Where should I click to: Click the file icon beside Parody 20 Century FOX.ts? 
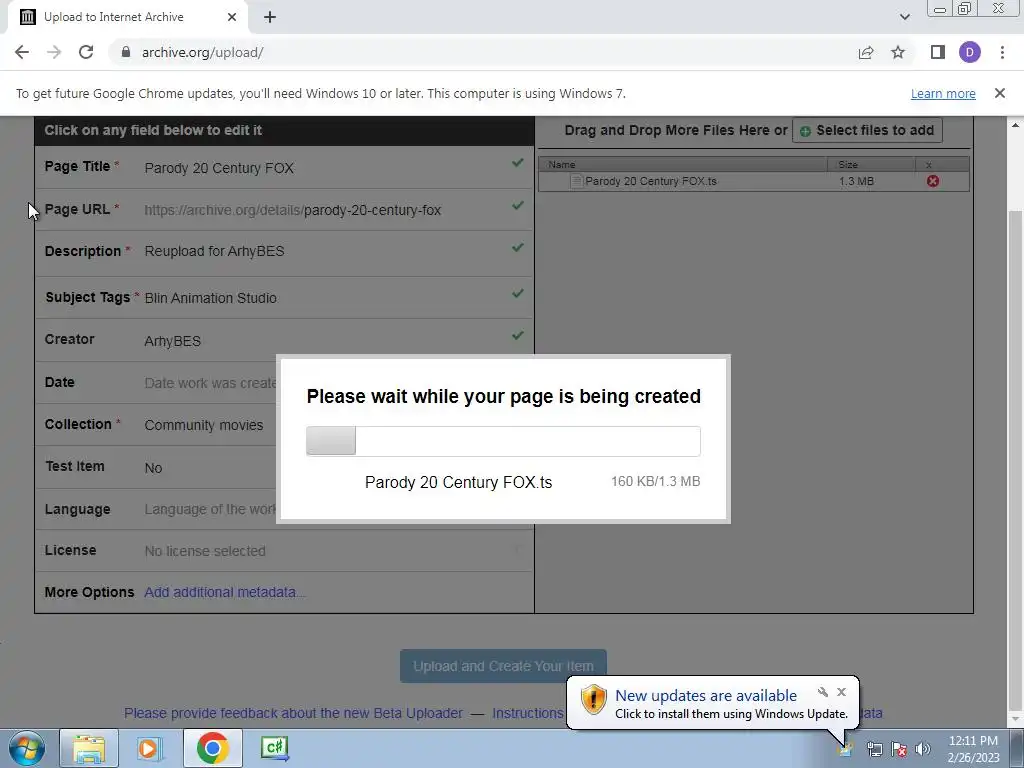[576, 181]
